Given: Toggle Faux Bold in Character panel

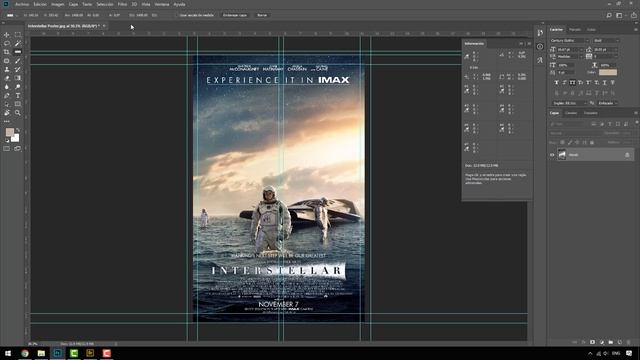Looking at the screenshot, I should click(x=556, y=82).
